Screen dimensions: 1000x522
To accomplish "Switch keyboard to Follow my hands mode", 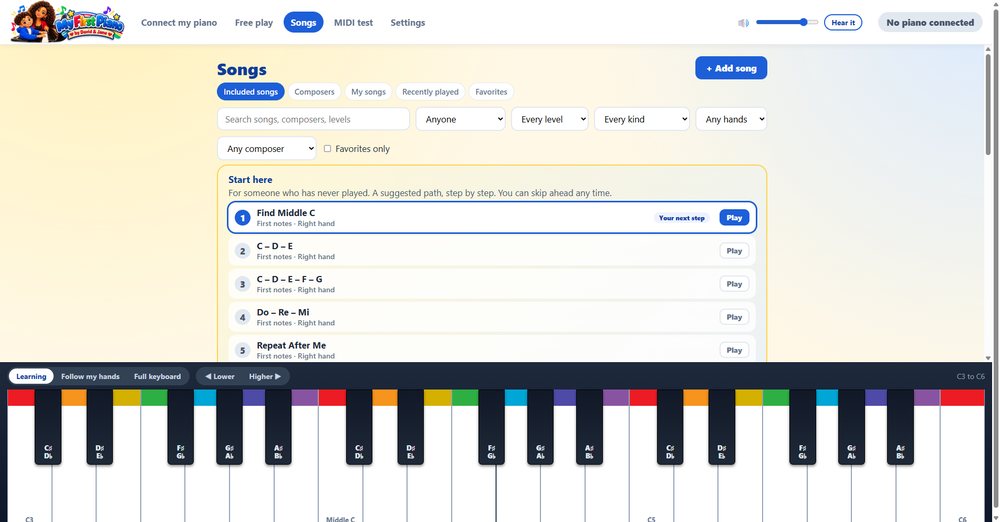I will pyautogui.click(x=90, y=377).
